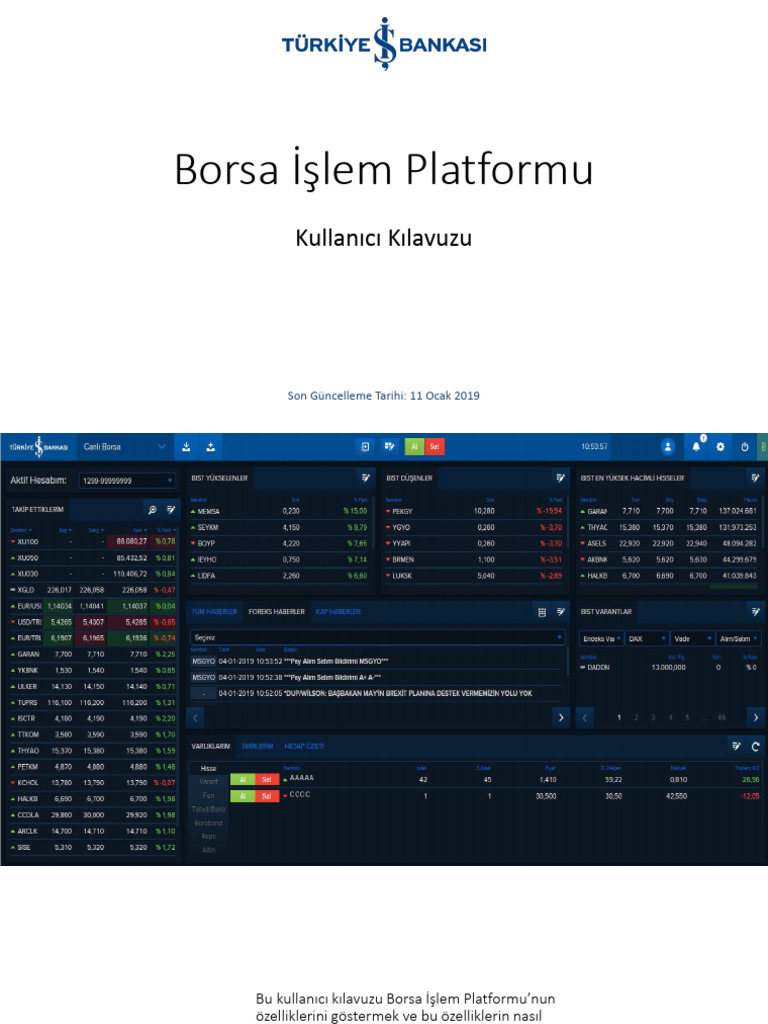Select PEKGY in BIST Düşenler

coord(475,511)
